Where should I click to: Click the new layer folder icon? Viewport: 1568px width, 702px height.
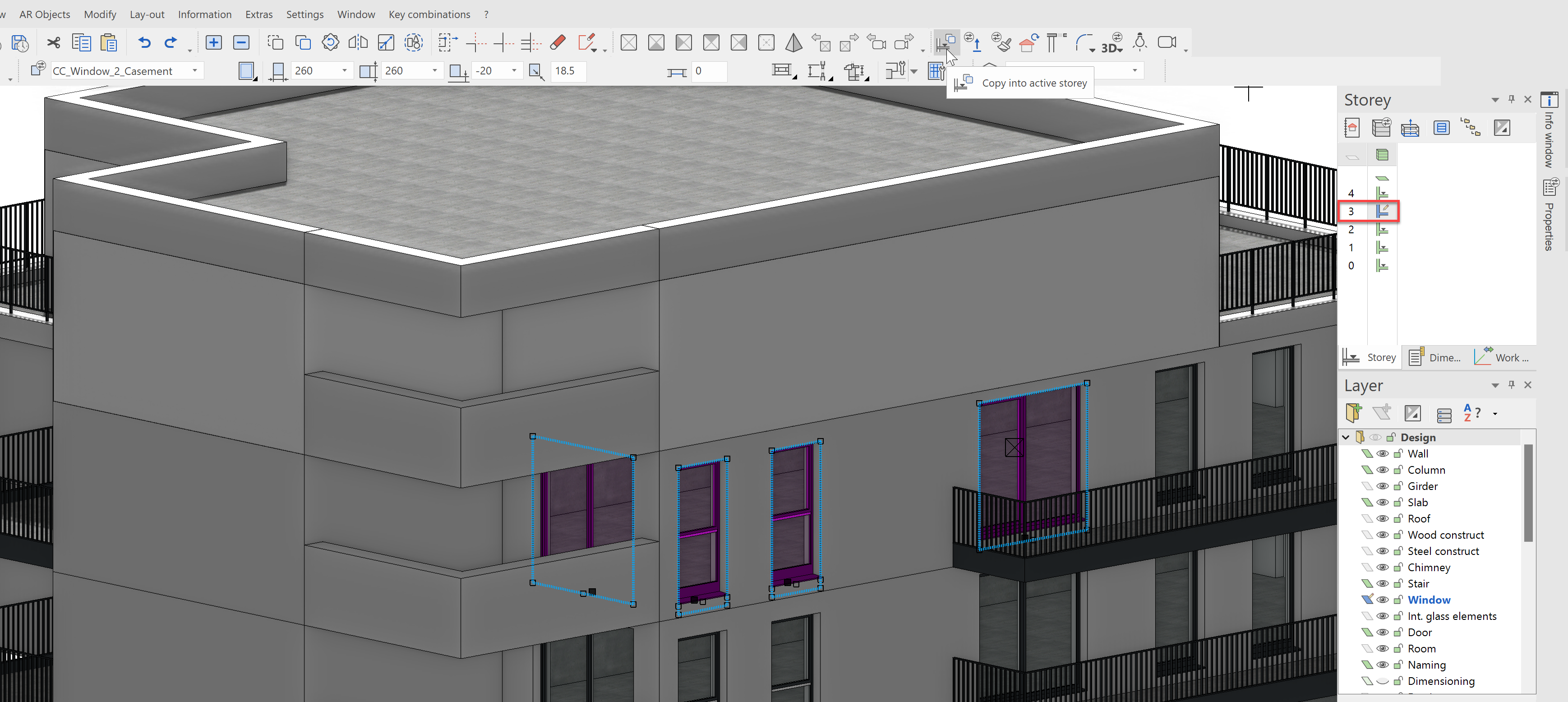(1353, 413)
